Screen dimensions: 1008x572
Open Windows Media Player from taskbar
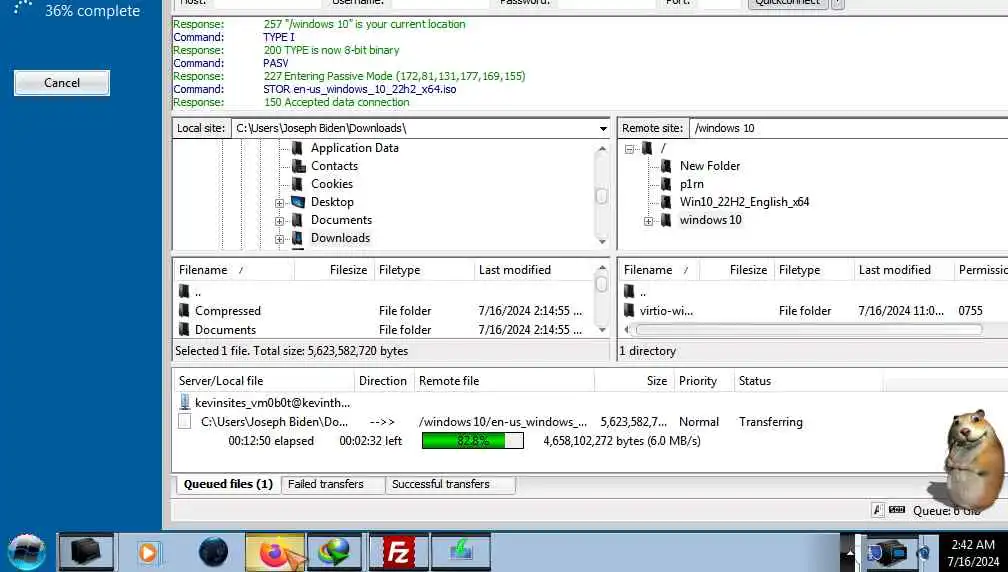149,552
